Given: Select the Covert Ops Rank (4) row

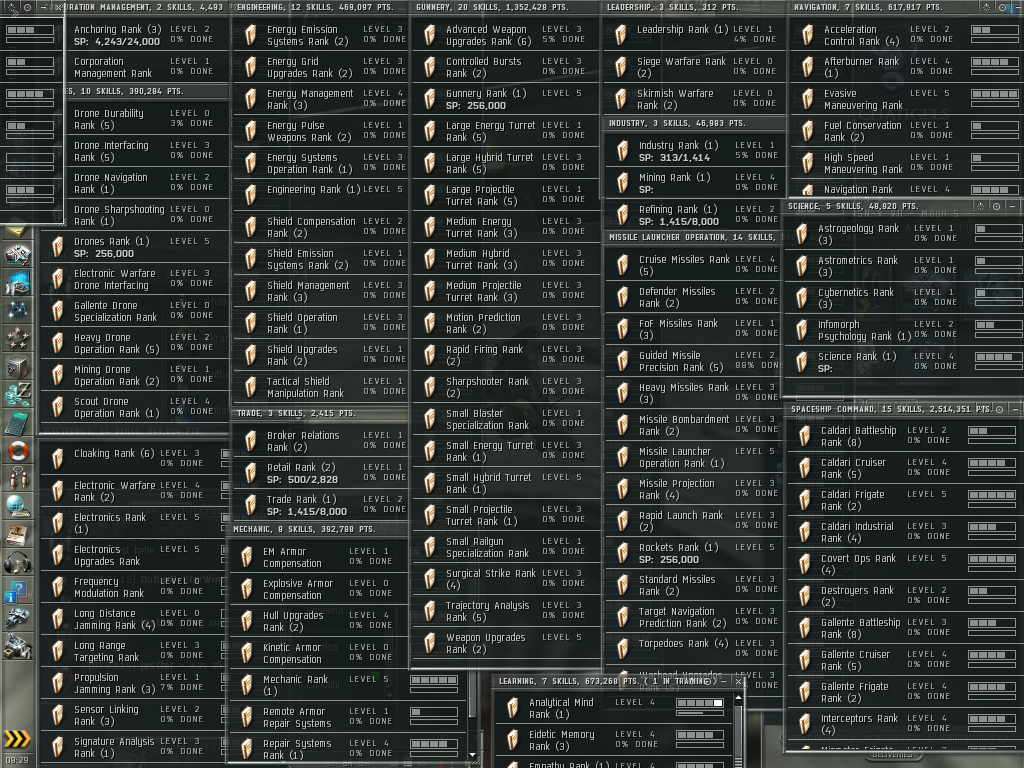Looking at the screenshot, I should [x=904, y=564].
